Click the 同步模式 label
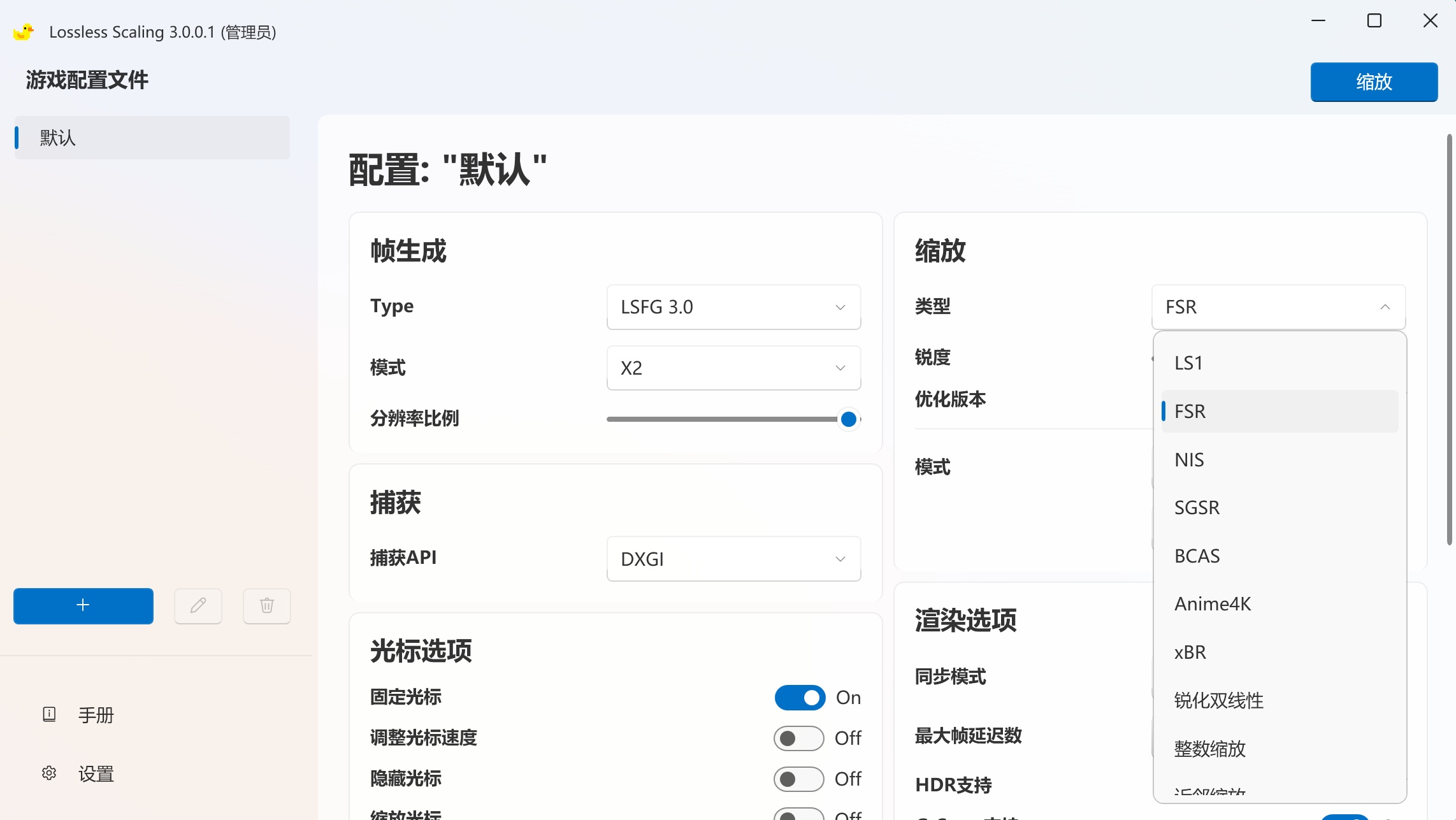1456x820 pixels. pos(951,677)
